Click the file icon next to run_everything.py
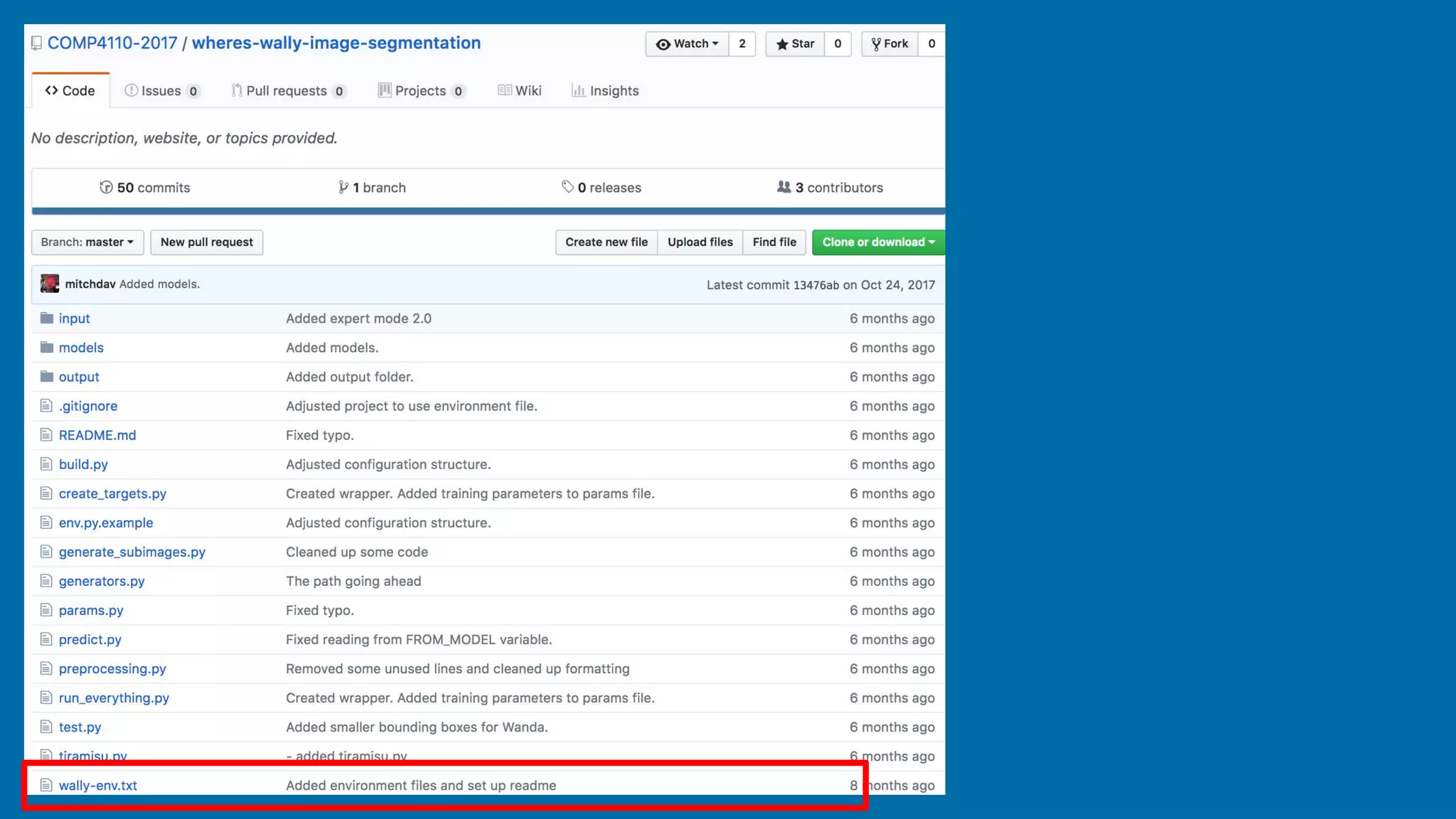The width and height of the screenshot is (1456, 819). point(46,697)
